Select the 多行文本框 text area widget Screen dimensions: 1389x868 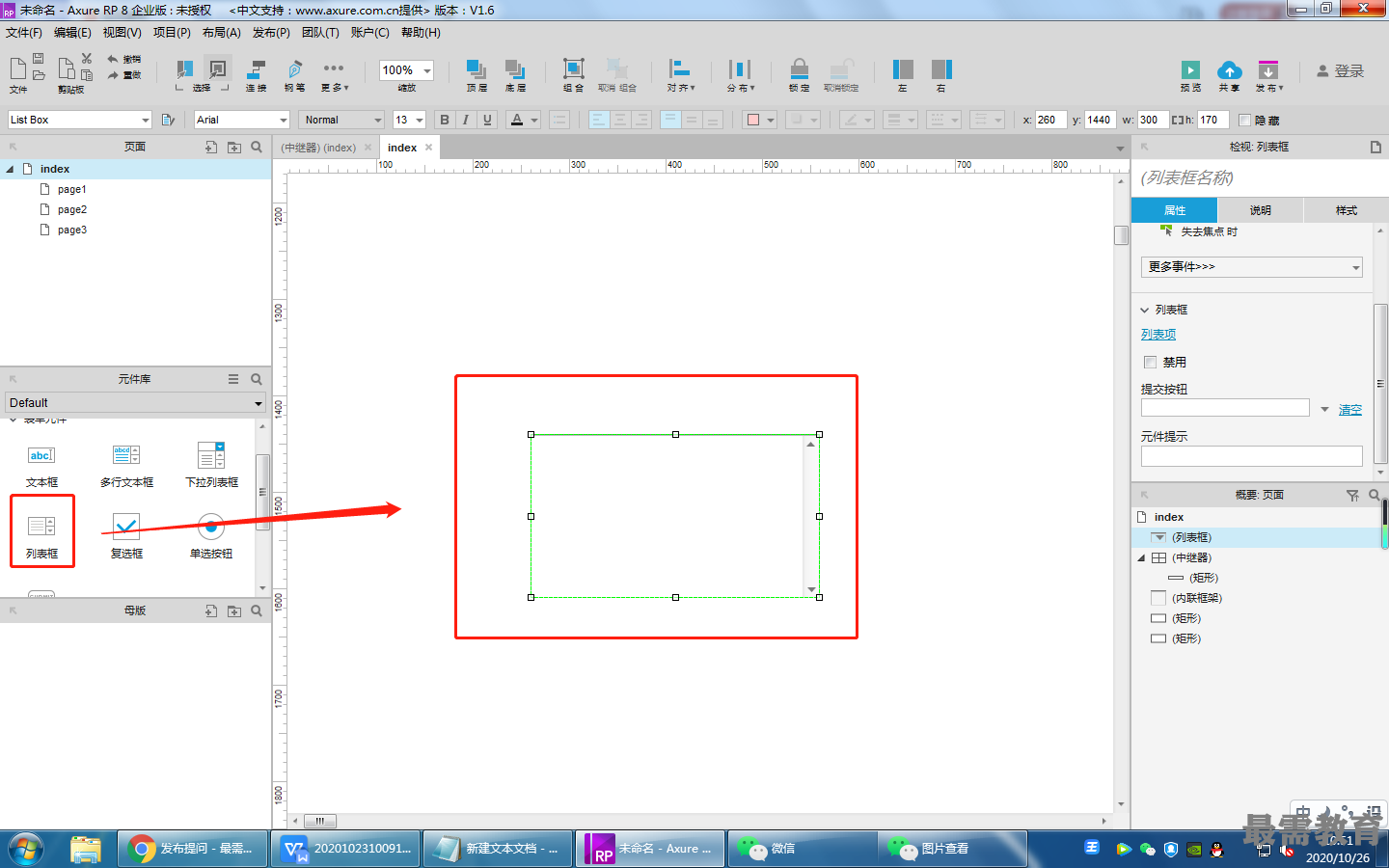tap(126, 465)
